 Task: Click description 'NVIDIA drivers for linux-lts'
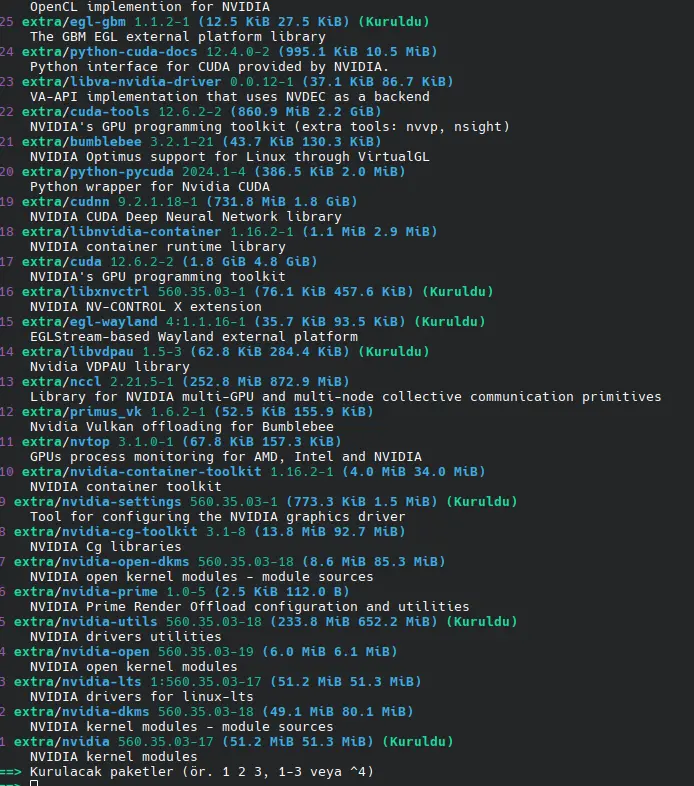[x=142, y=698]
